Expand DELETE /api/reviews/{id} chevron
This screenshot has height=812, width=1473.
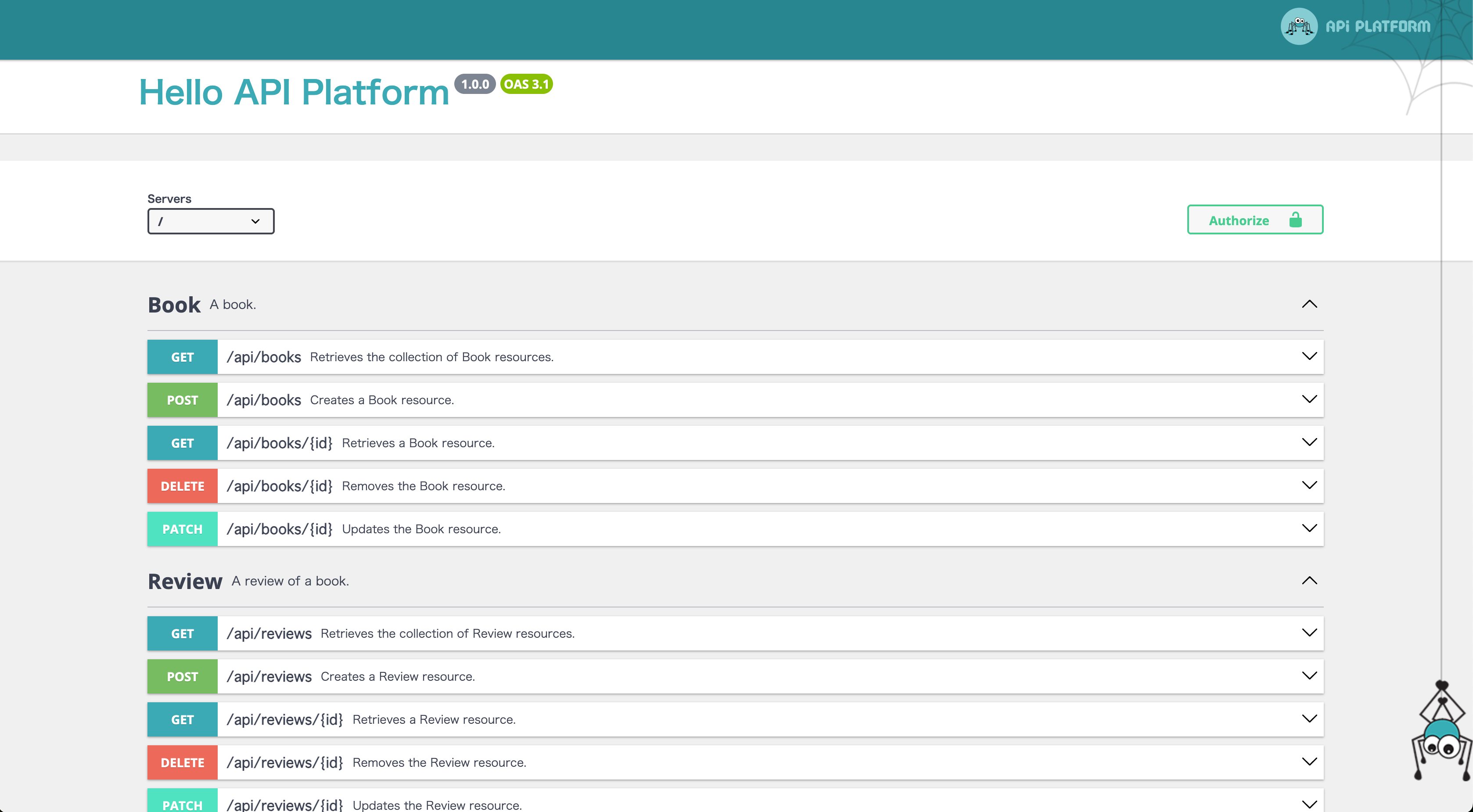[x=1309, y=762]
